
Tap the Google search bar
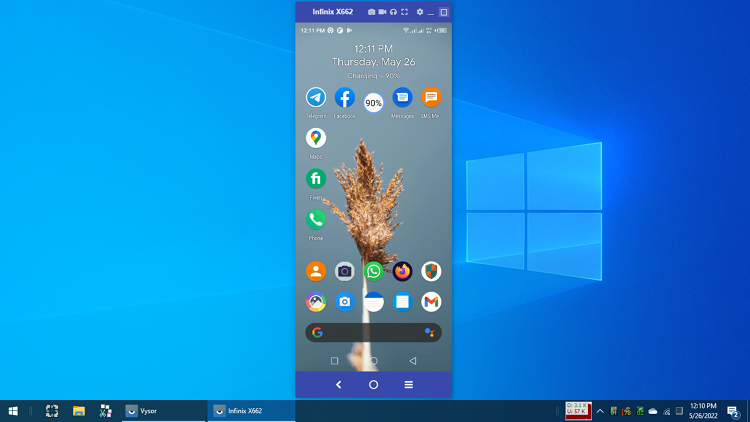(x=374, y=333)
